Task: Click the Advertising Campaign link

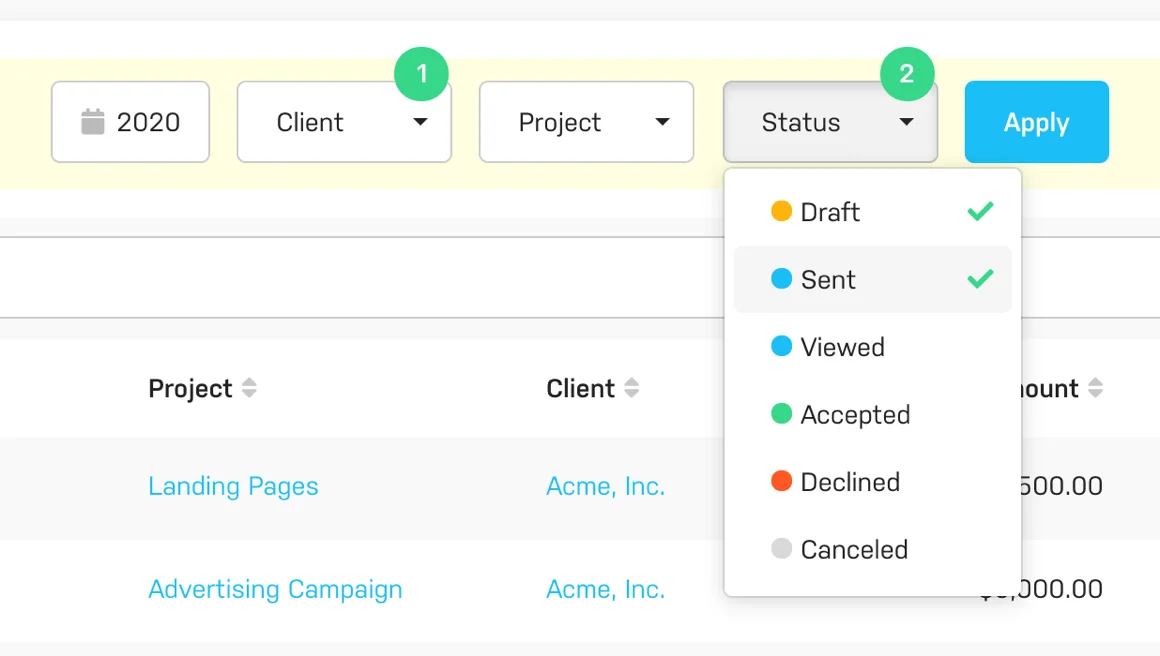Action: [x=275, y=589]
